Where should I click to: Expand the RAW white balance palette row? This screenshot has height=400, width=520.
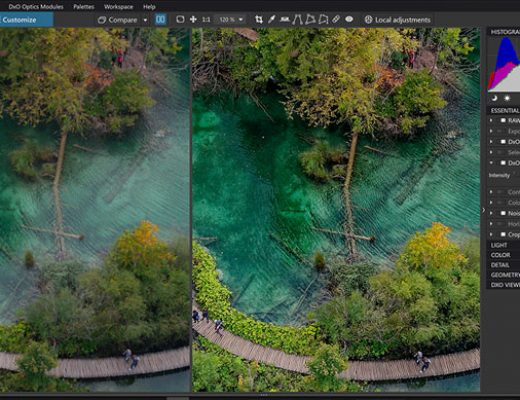tap(491, 120)
